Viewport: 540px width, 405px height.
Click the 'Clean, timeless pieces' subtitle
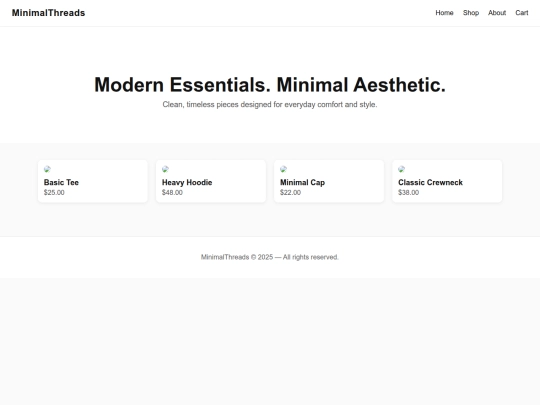coord(270,104)
